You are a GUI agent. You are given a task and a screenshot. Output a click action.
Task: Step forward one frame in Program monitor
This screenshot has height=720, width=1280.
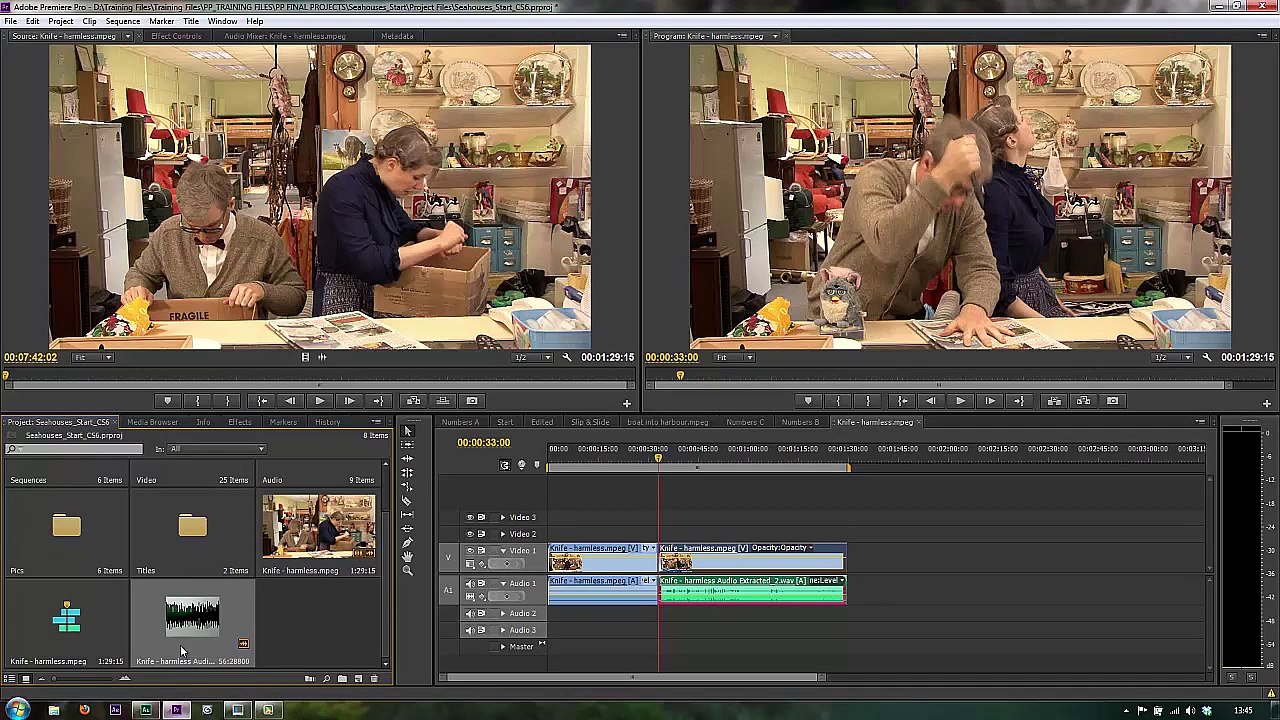tap(989, 401)
